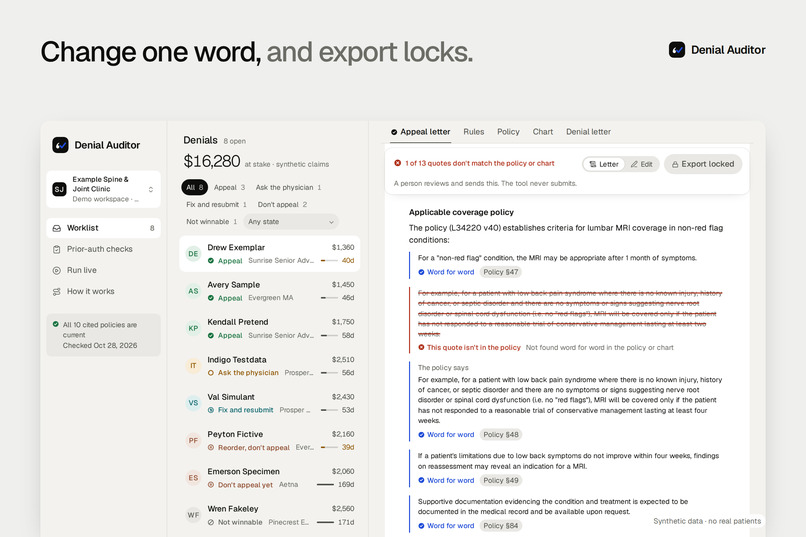806x537 pixels.
Task: Click the 171d deadline bar for Wren Fakeley
Action: pyautogui.click(x=325, y=522)
